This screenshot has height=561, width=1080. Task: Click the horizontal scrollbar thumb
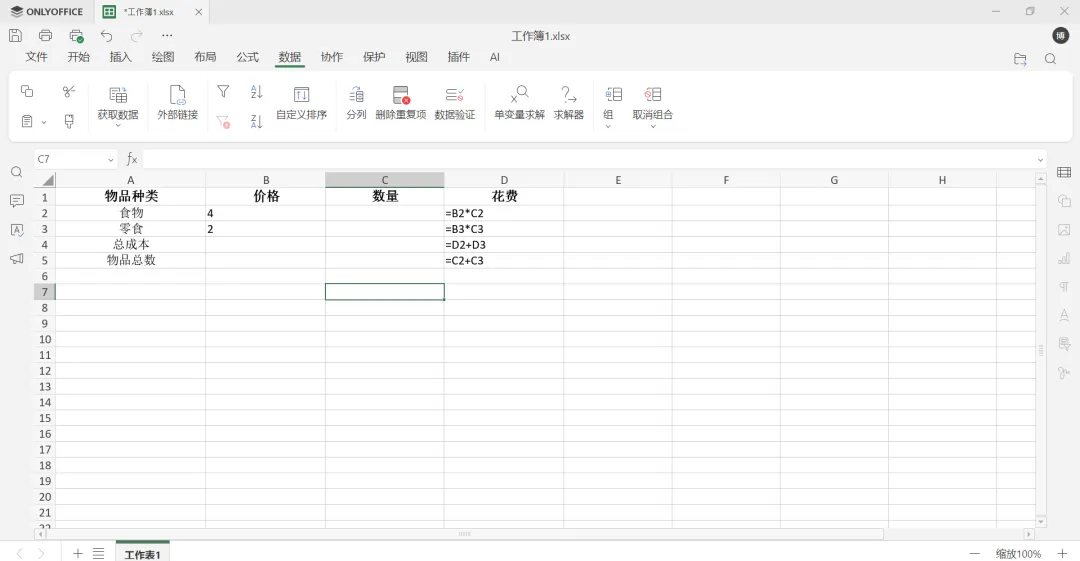[x=464, y=534]
